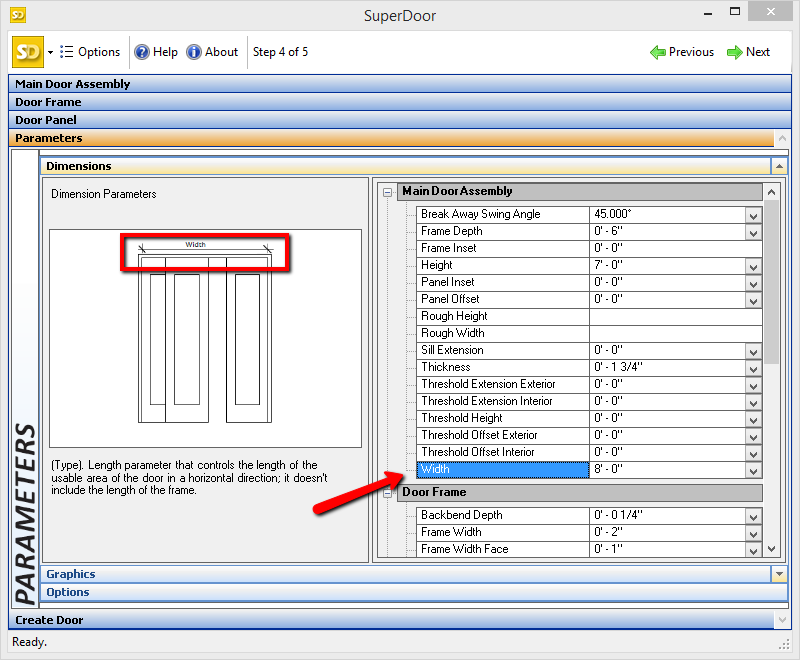
Task: Open Thickness value dropdown arrow
Action: (754, 368)
